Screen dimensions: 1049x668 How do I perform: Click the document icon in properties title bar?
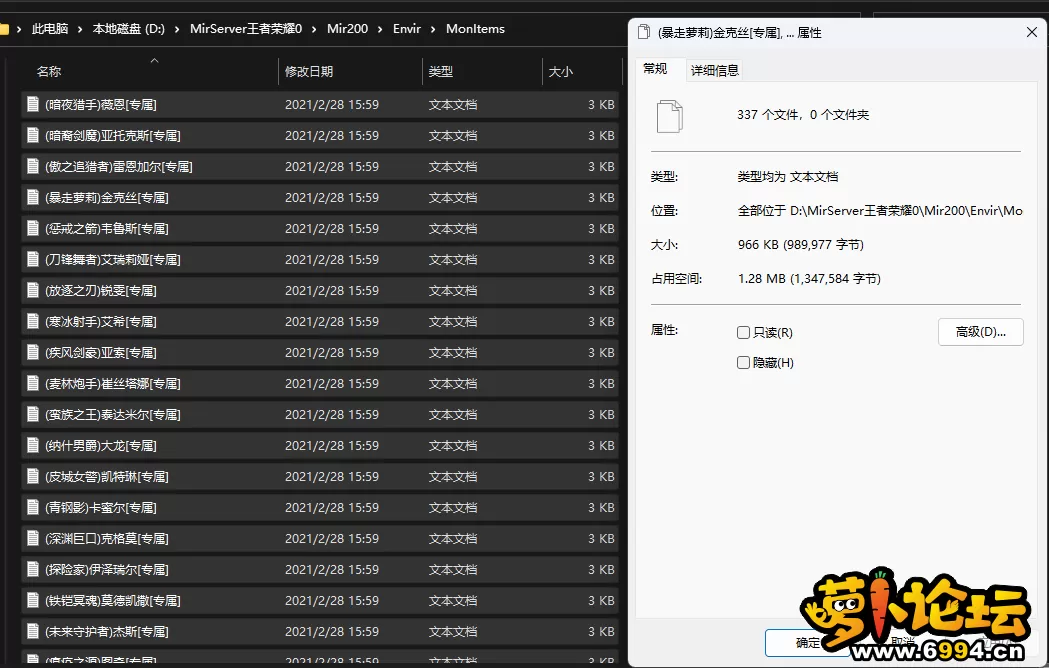coord(644,32)
